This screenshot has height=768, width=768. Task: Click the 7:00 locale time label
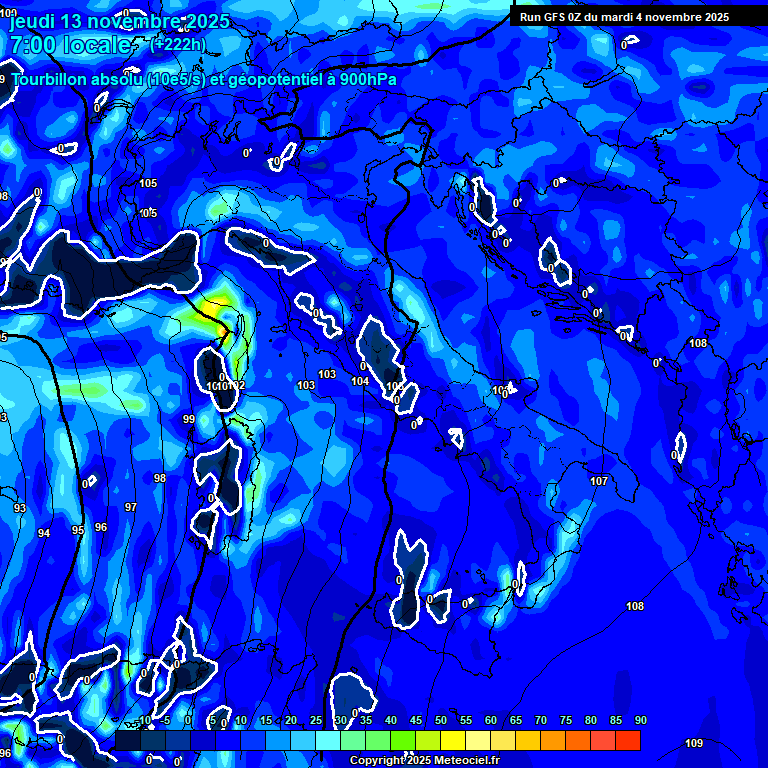(70, 45)
